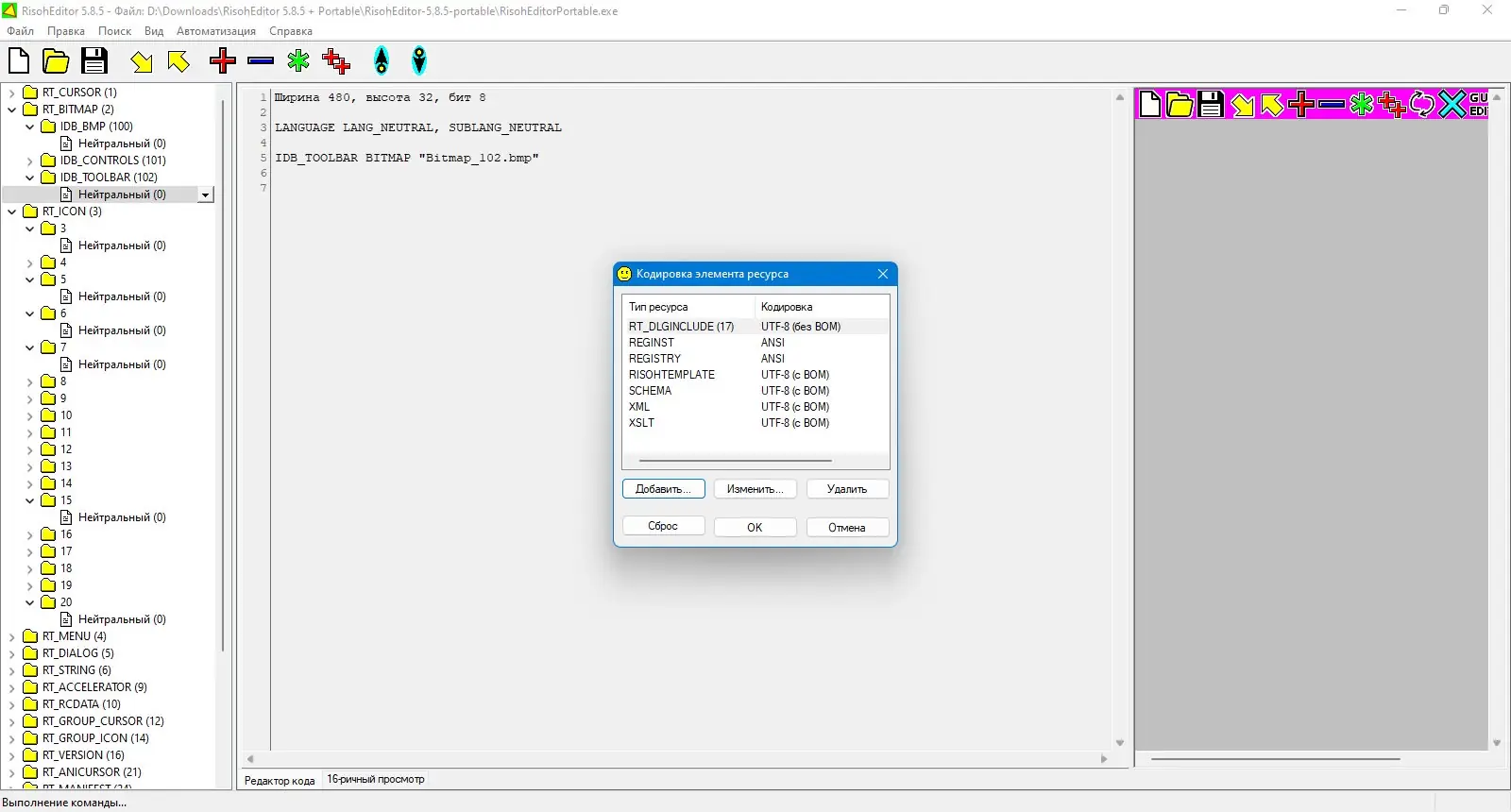Click the dialog list horizontal scrollbar
The width and height of the screenshot is (1511, 812).
coord(736,461)
